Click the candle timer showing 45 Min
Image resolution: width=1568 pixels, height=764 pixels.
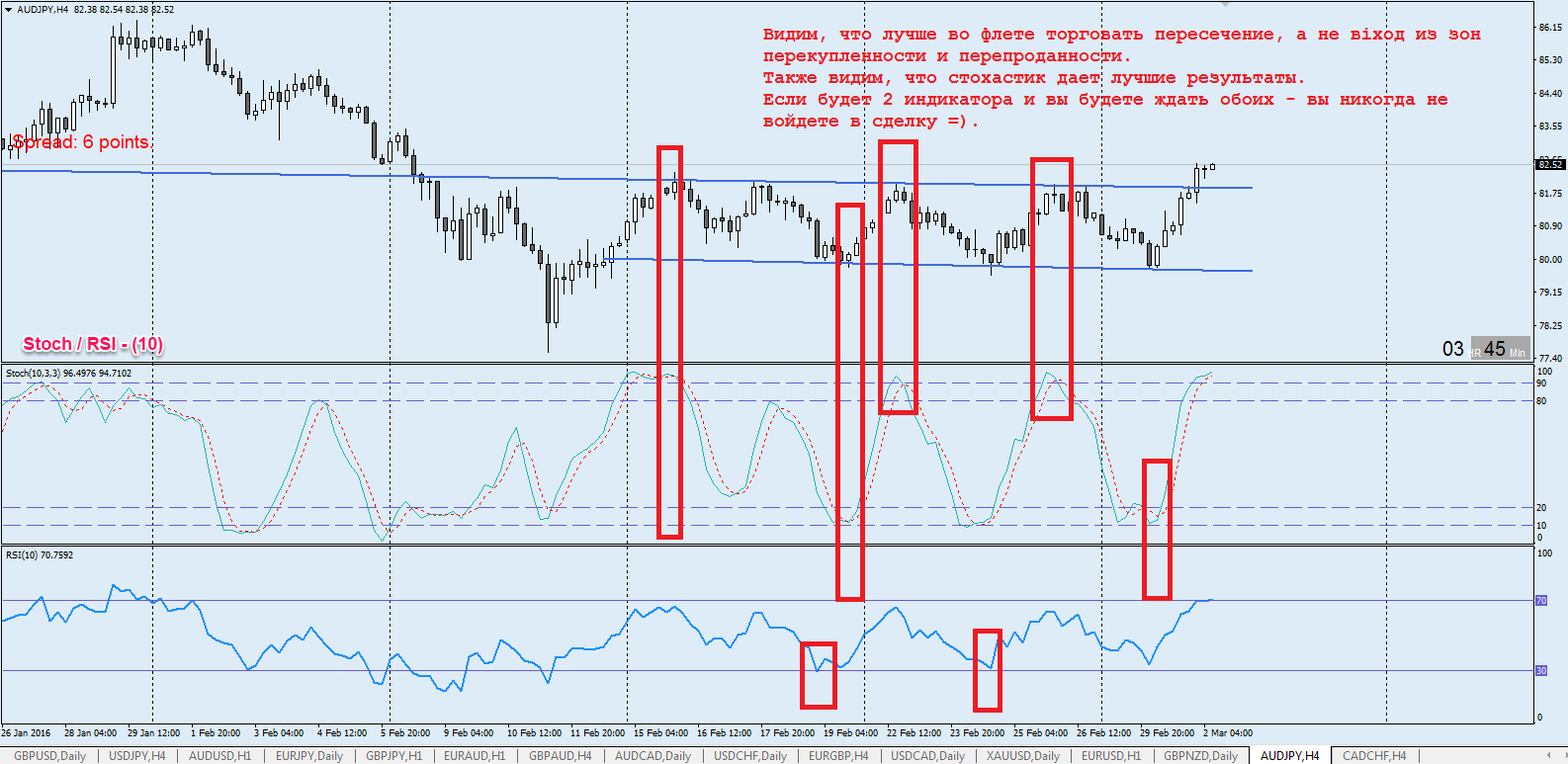tap(1499, 349)
